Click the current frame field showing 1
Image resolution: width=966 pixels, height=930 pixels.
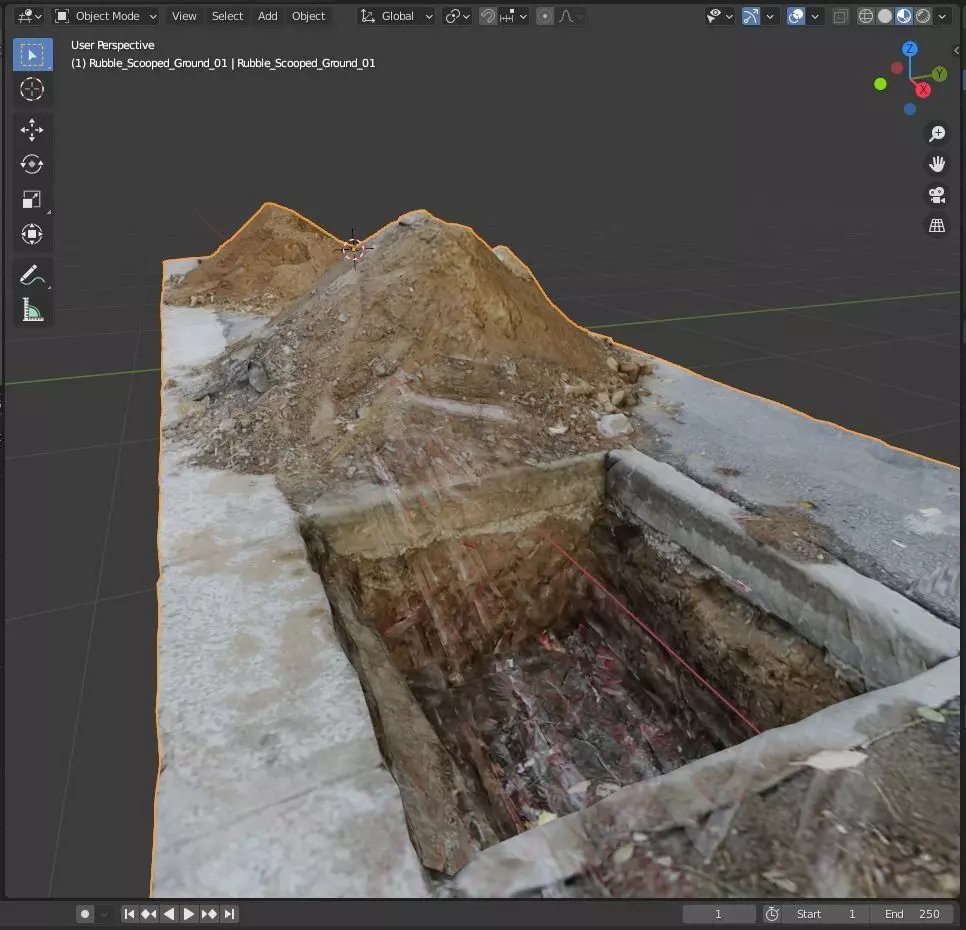(x=718, y=914)
